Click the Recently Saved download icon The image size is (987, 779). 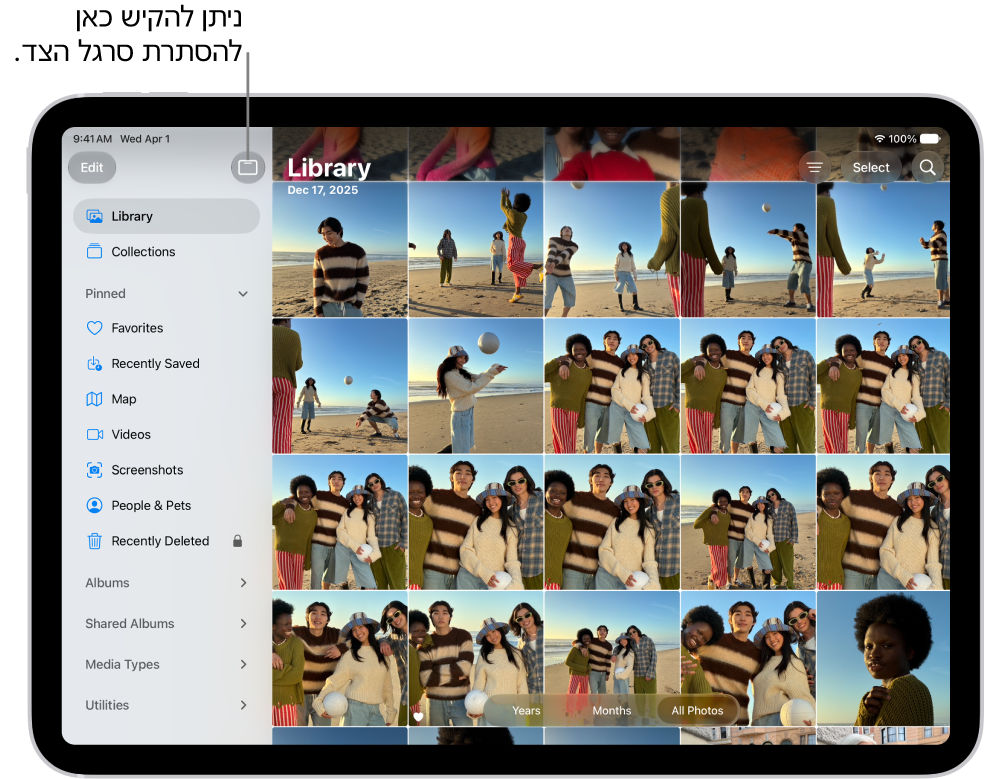[94, 364]
